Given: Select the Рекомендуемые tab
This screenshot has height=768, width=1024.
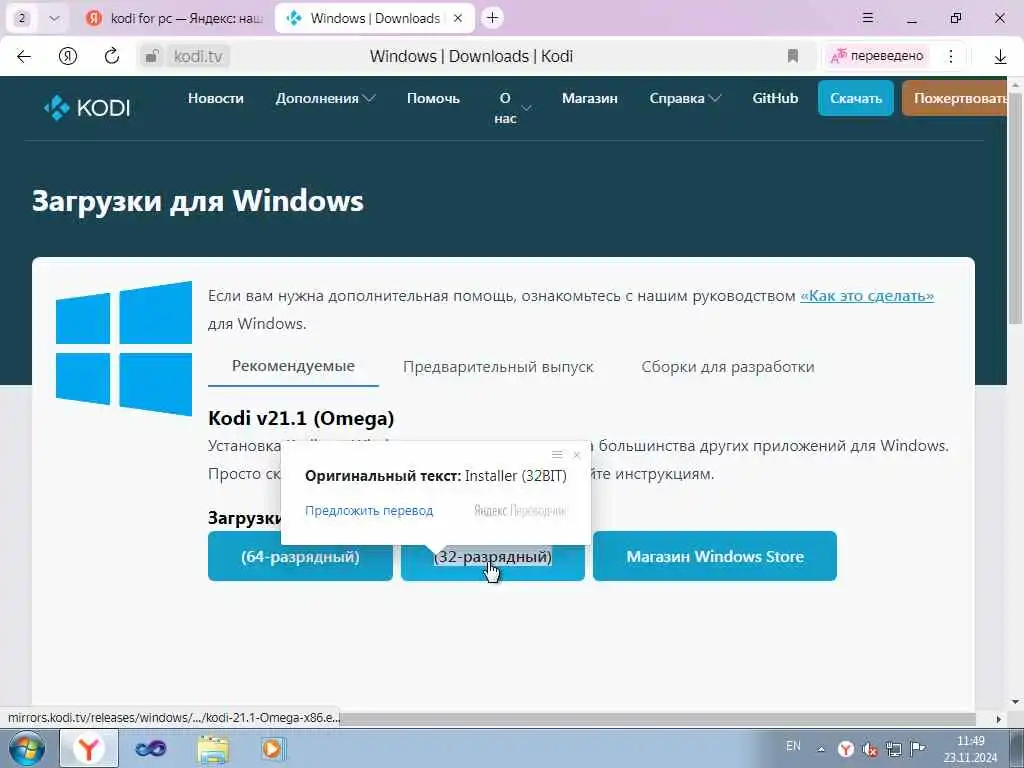Looking at the screenshot, I should 293,366.
